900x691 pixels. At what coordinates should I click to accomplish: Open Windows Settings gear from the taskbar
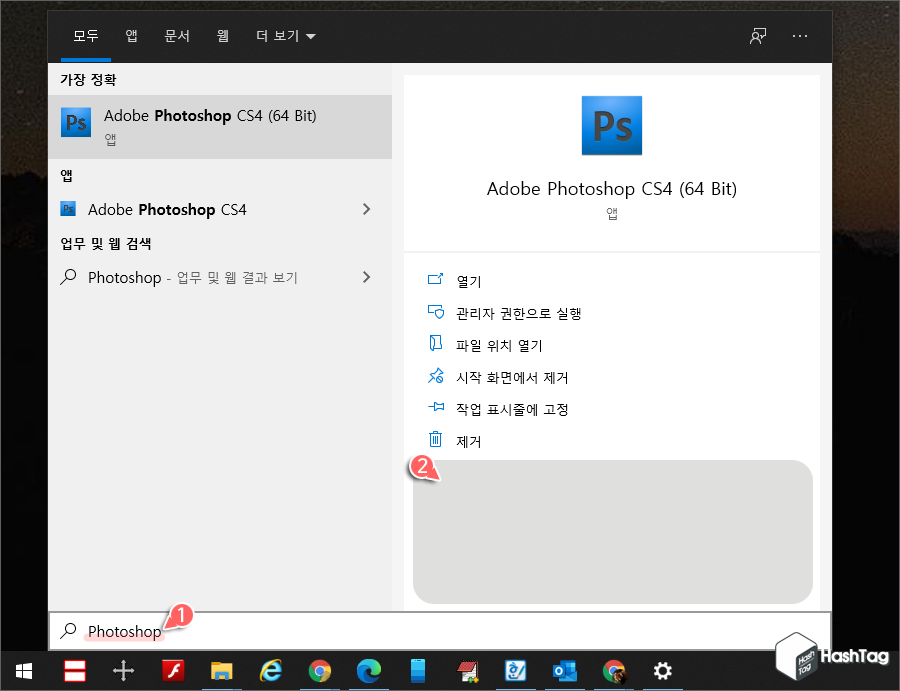pyautogui.click(x=662, y=670)
